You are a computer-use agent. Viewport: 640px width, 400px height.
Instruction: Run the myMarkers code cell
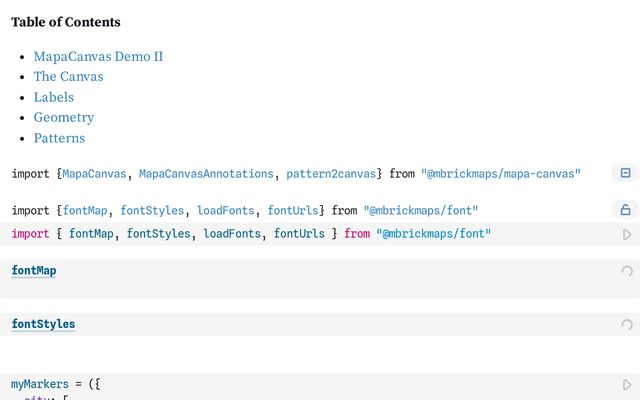point(627,384)
